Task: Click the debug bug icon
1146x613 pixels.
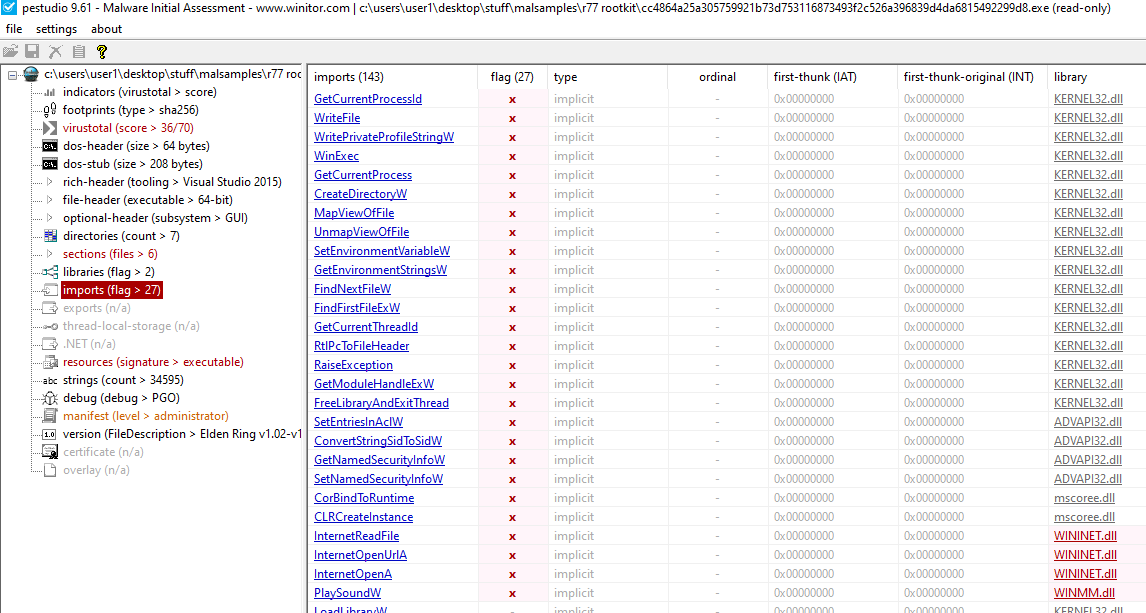Action: 50,398
